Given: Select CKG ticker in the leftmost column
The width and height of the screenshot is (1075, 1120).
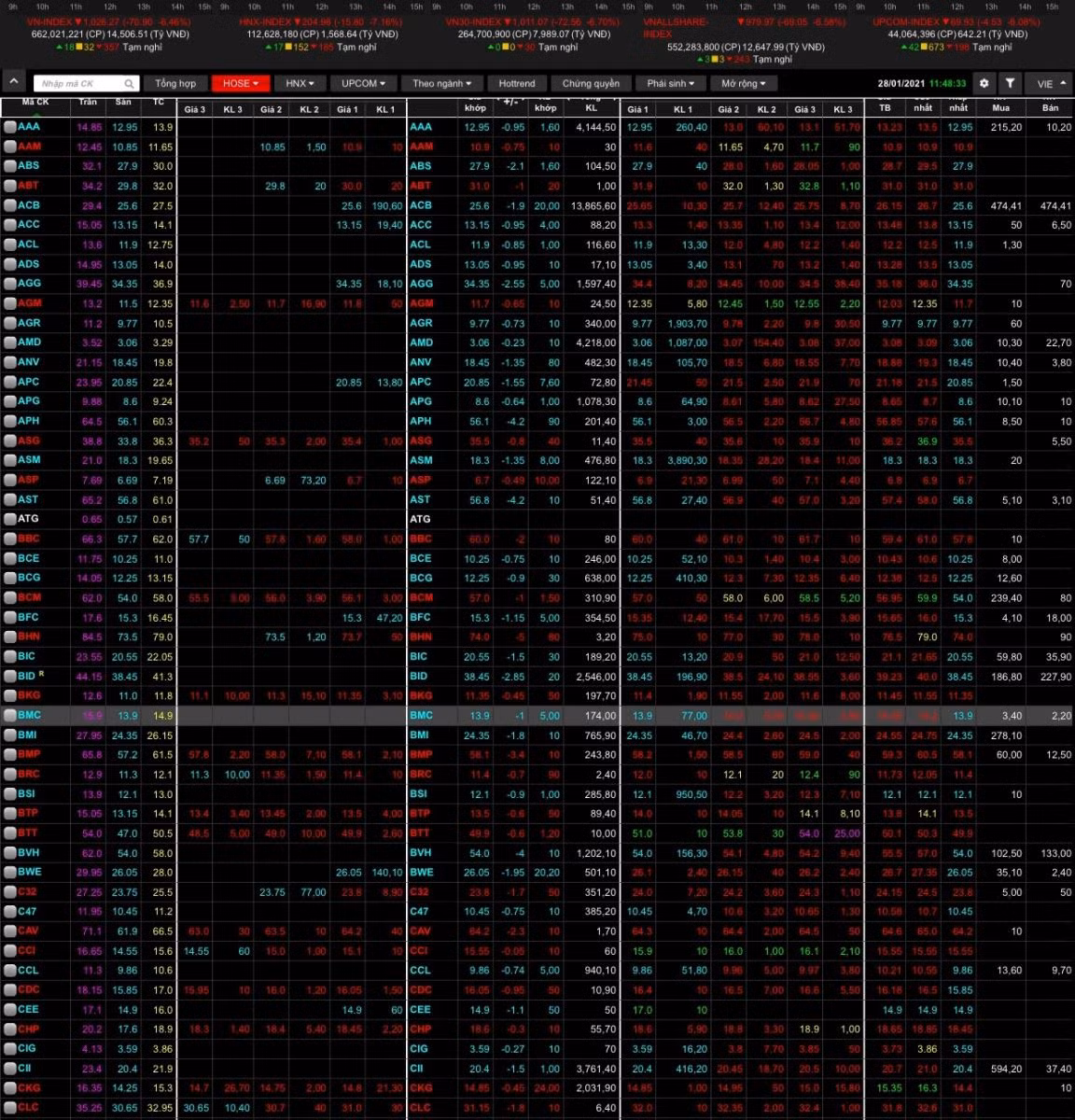Looking at the screenshot, I should (x=29, y=1088).
